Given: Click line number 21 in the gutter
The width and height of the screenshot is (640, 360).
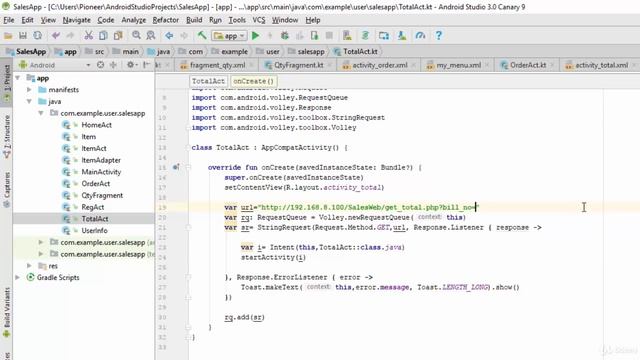Looking at the screenshot, I should (x=162, y=227).
